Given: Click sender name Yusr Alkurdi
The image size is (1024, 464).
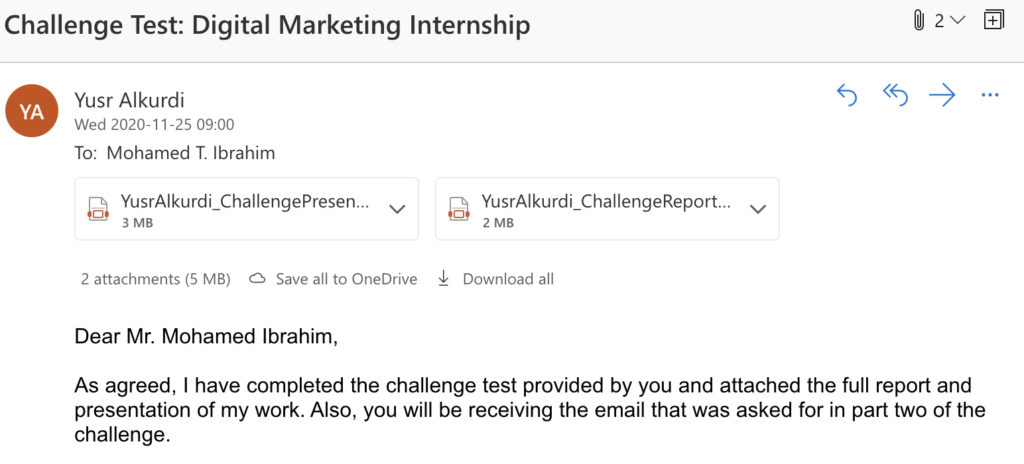Looking at the screenshot, I should tap(129, 100).
